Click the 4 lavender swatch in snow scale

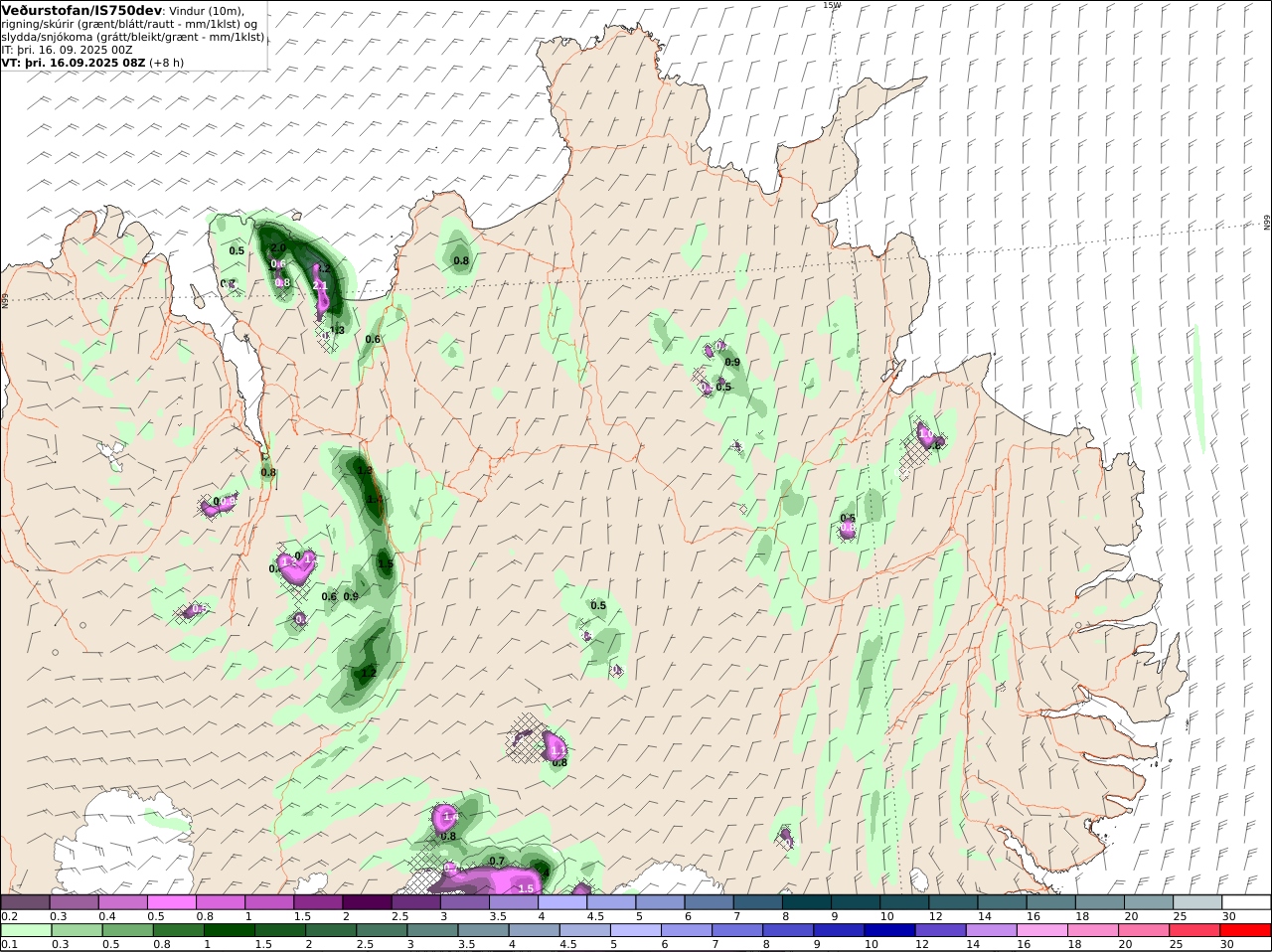point(561,902)
